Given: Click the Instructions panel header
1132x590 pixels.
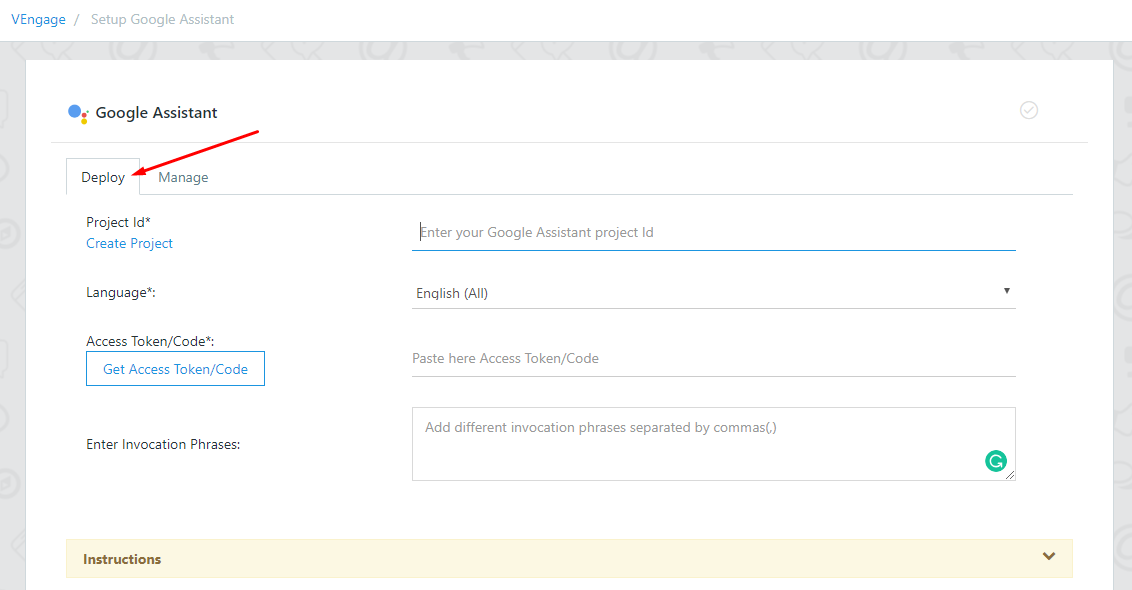Looking at the screenshot, I should pyautogui.click(x=569, y=558).
